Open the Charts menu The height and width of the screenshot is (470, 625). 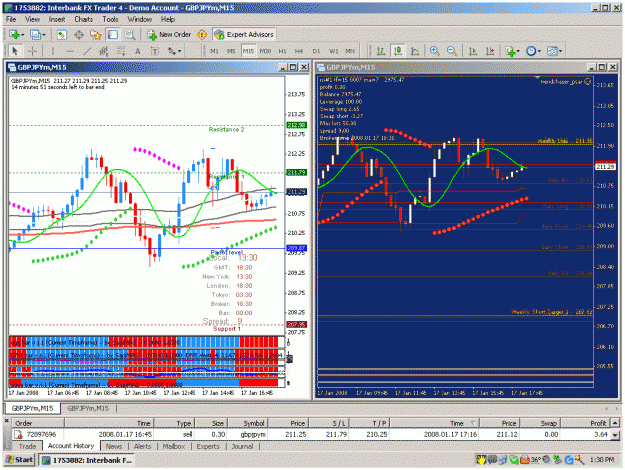(83, 19)
